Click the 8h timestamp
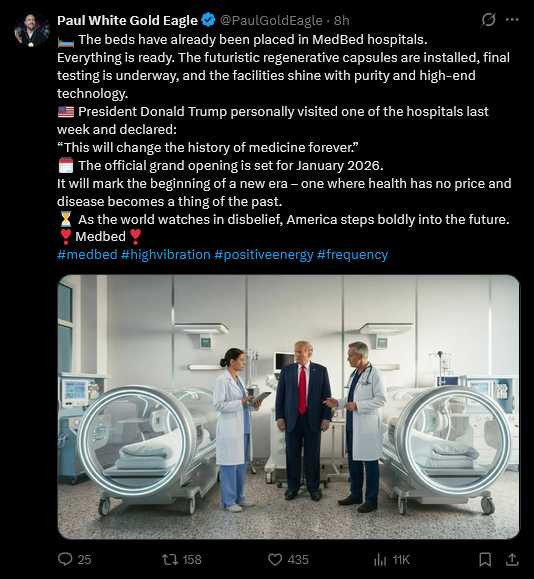Image resolution: width=534 pixels, height=579 pixels. (342, 20)
